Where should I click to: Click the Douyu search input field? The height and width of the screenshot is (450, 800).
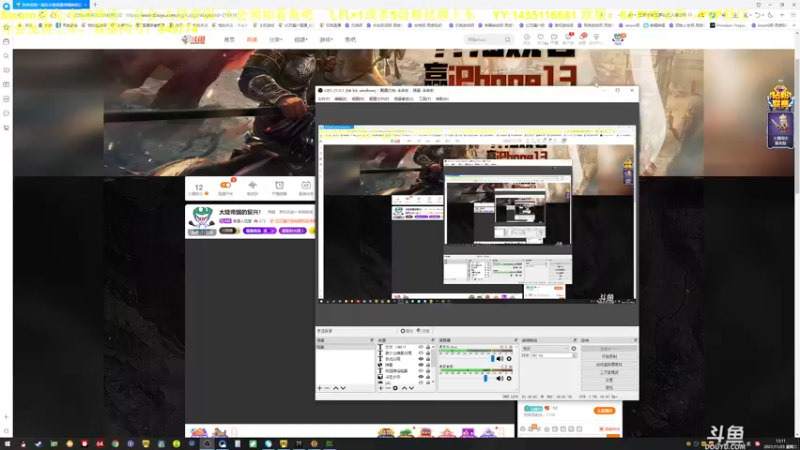485,39
